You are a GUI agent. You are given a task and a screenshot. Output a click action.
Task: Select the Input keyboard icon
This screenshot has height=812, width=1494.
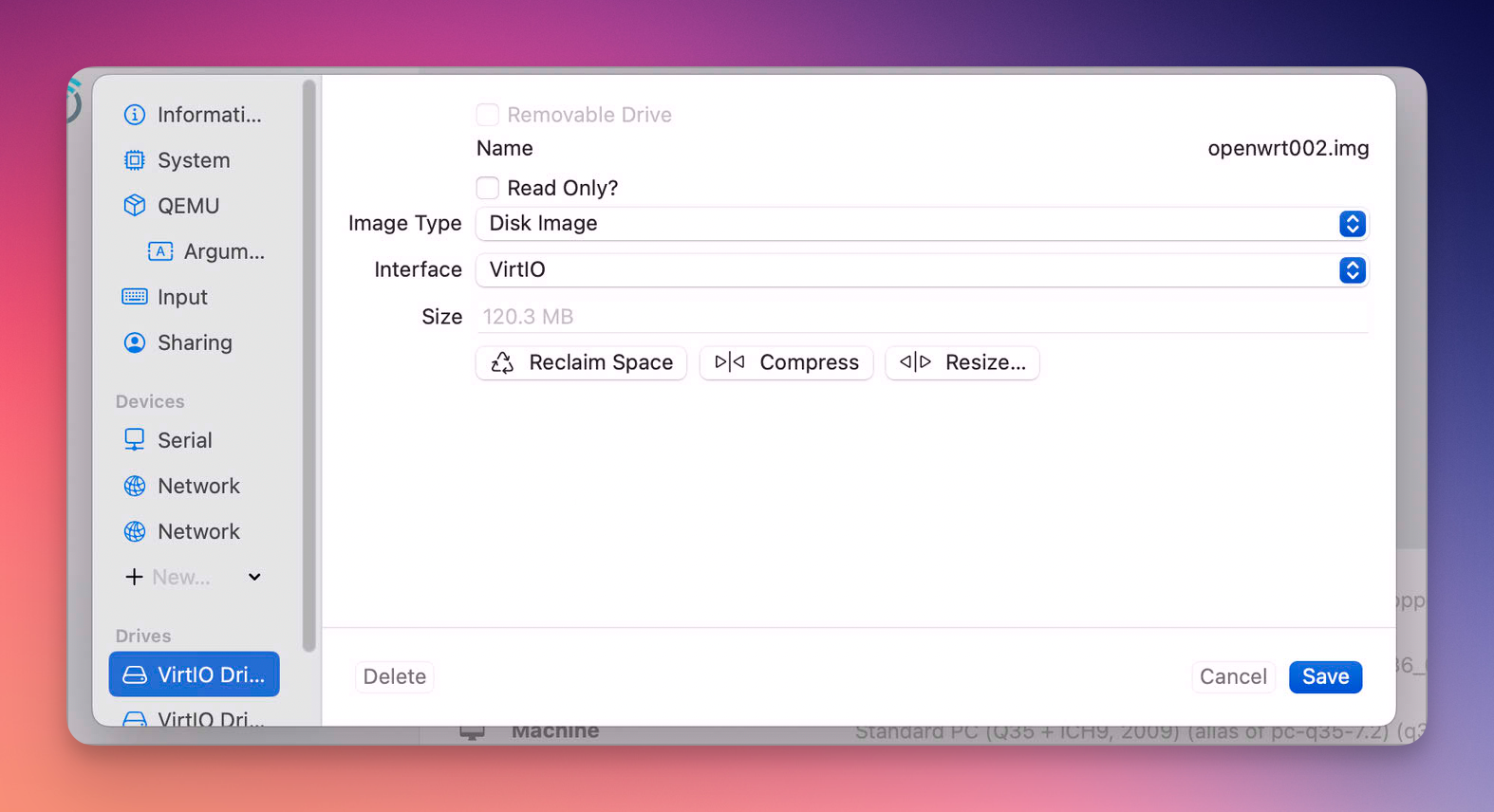135,297
